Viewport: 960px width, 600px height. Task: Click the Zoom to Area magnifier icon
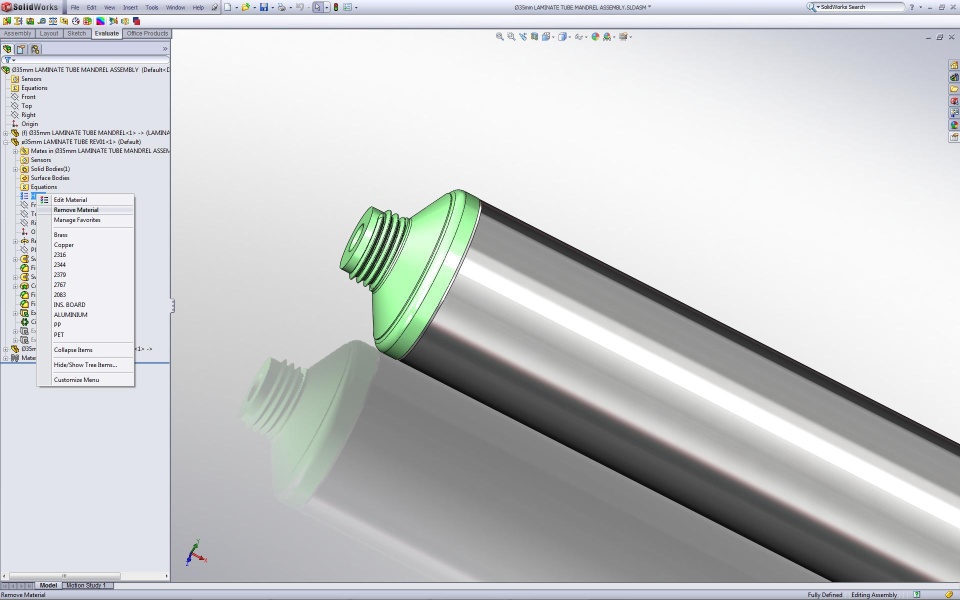(x=511, y=37)
